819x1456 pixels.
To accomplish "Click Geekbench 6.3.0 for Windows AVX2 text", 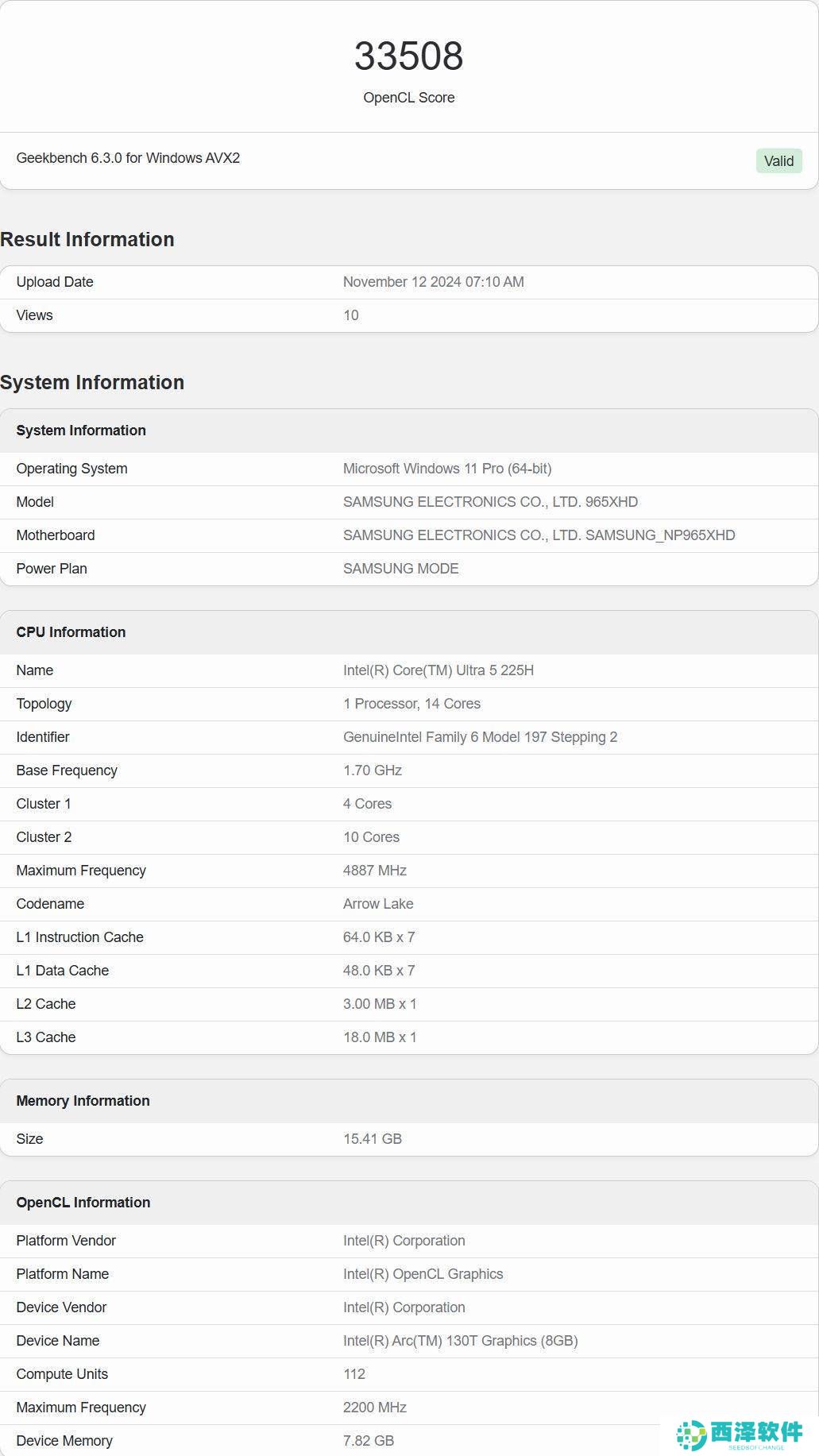I will point(128,158).
